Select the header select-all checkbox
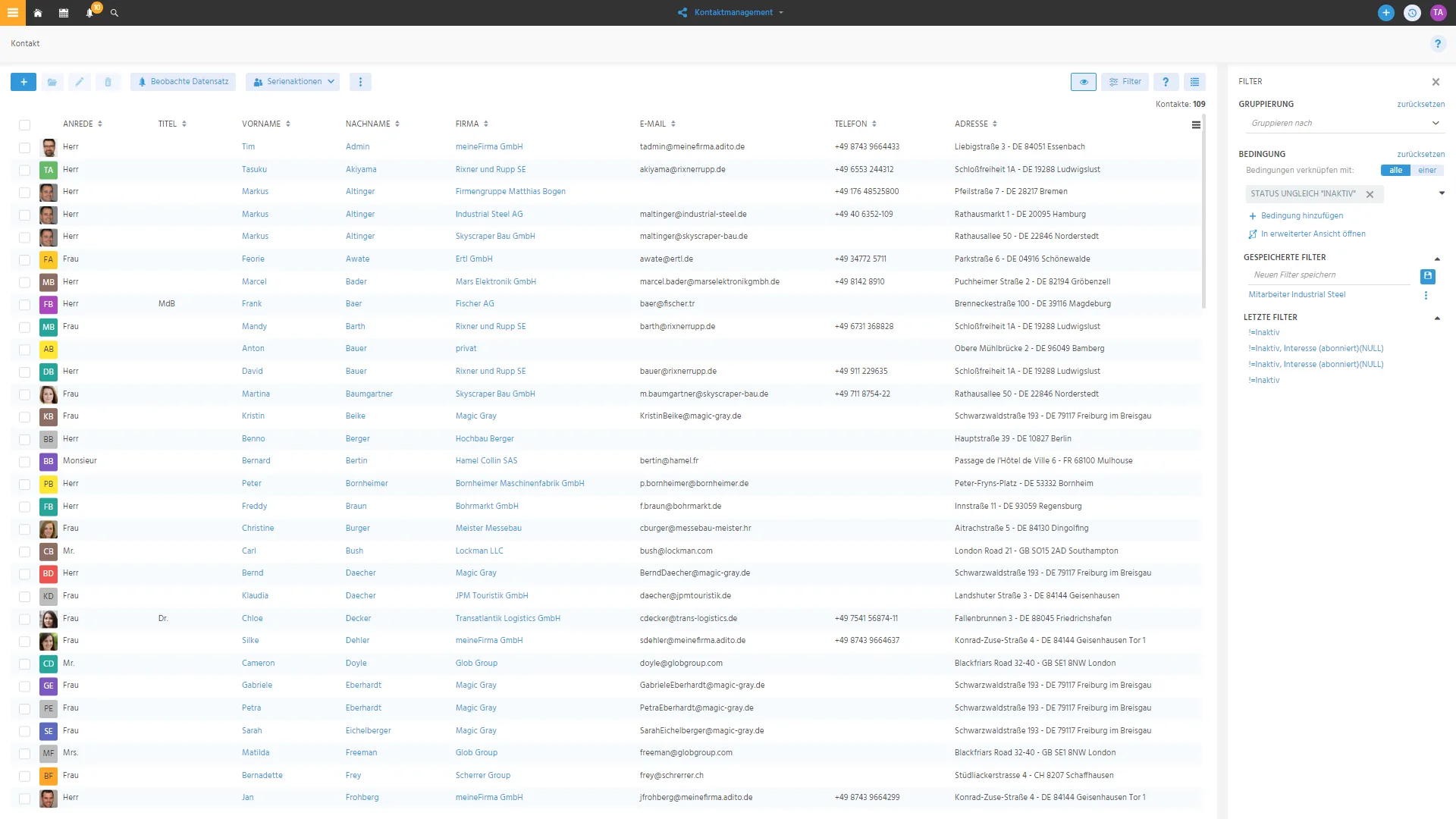This screenshot has height=819, width=1456. tap(25, 125)
